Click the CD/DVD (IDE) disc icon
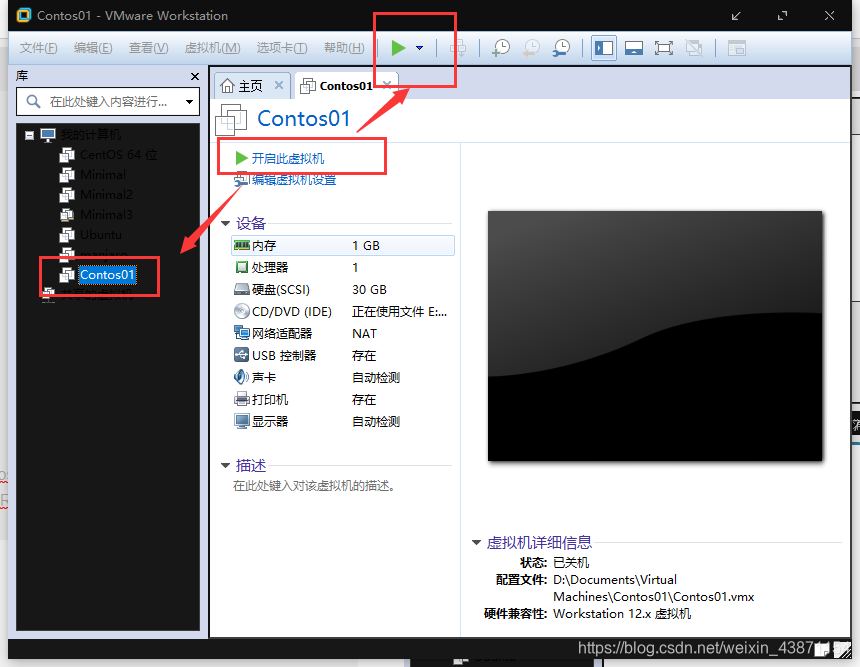 [241, 311]
